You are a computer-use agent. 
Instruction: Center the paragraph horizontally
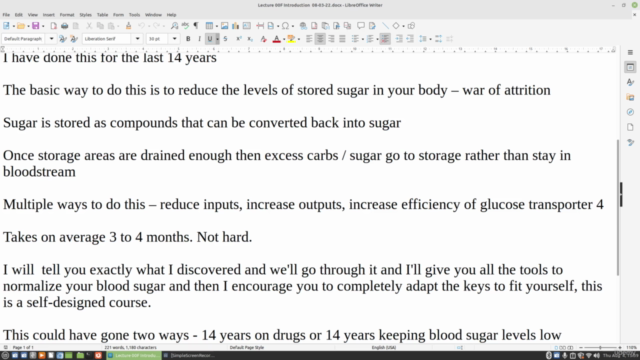click(320, 39)
